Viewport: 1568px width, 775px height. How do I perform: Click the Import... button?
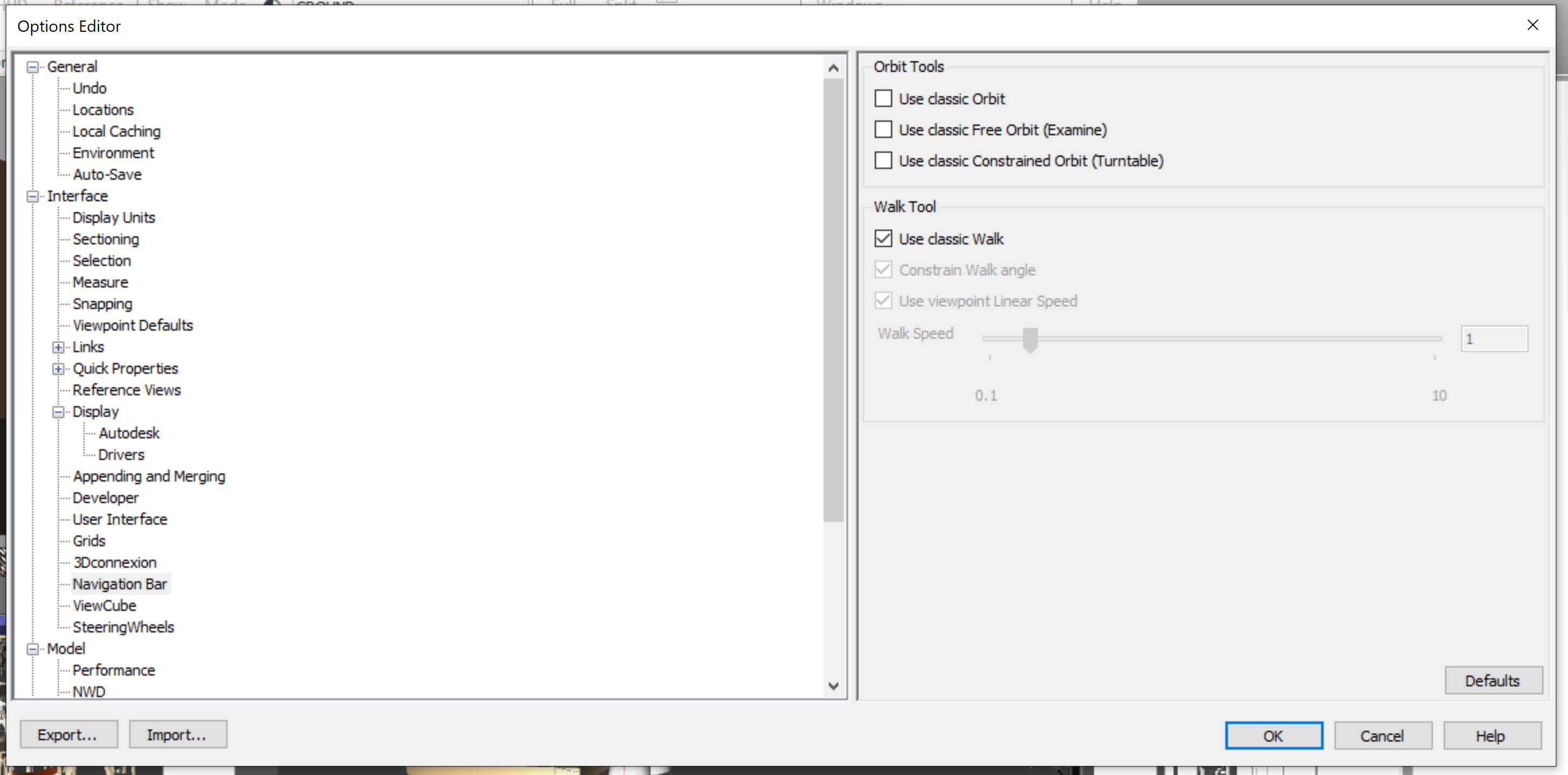(177, 735)
